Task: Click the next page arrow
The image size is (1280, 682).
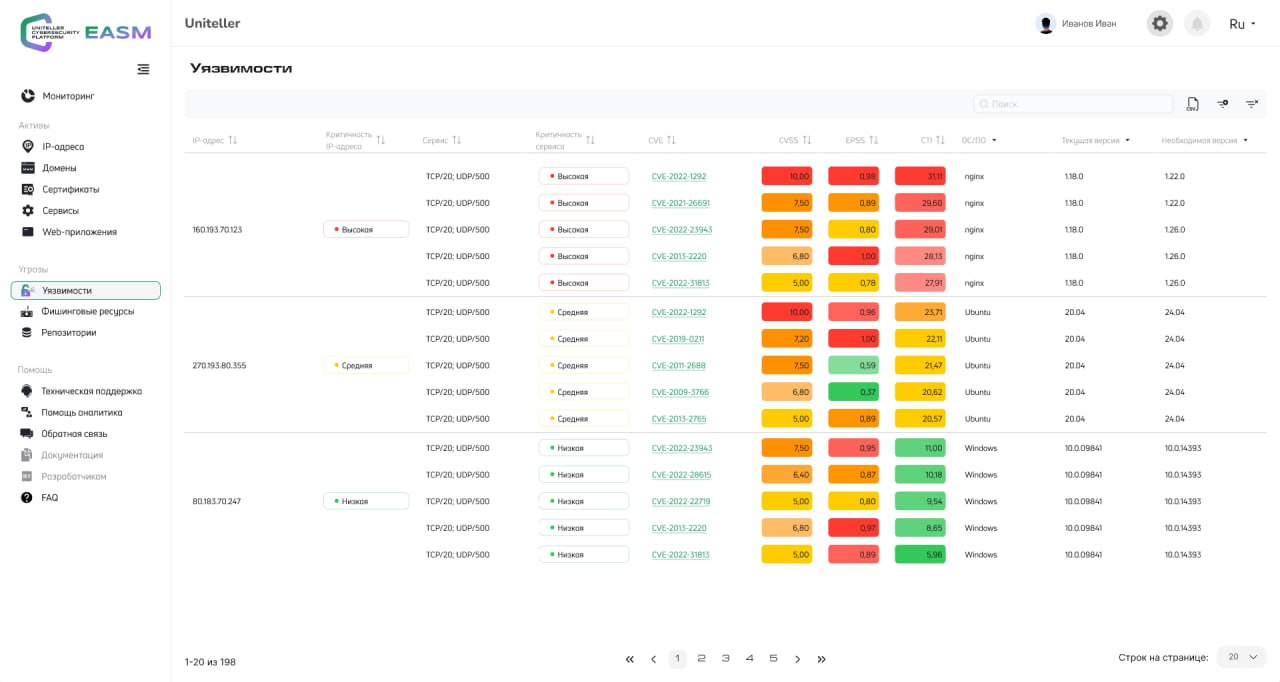Action: [797, 659]
